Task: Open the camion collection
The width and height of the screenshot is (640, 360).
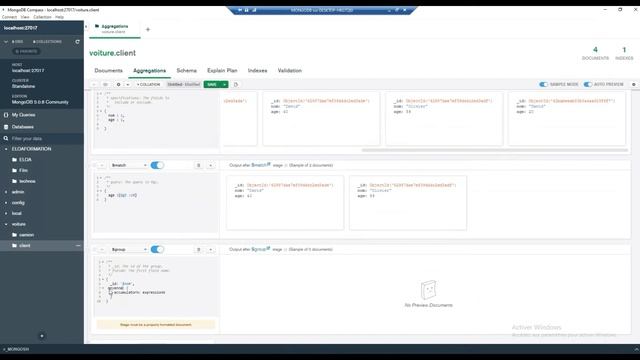Action: click(x=26, y=235)
